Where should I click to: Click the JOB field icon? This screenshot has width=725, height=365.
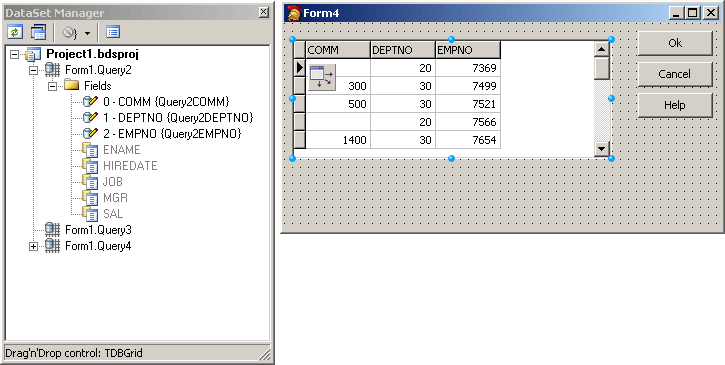click(x=90, y=182)
